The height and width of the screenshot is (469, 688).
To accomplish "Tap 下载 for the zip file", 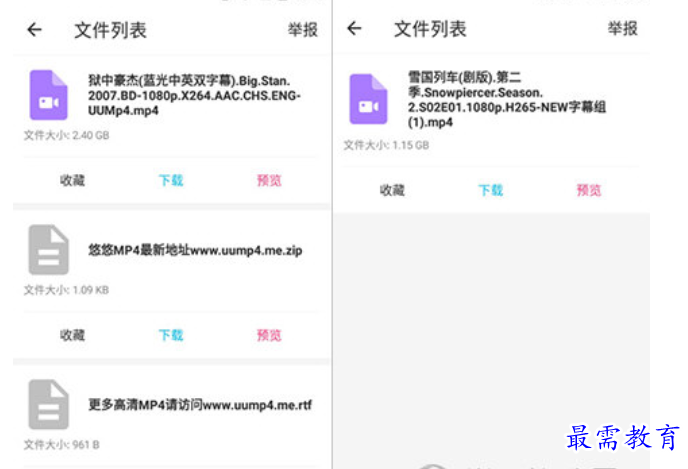I will tap(171, 335).
